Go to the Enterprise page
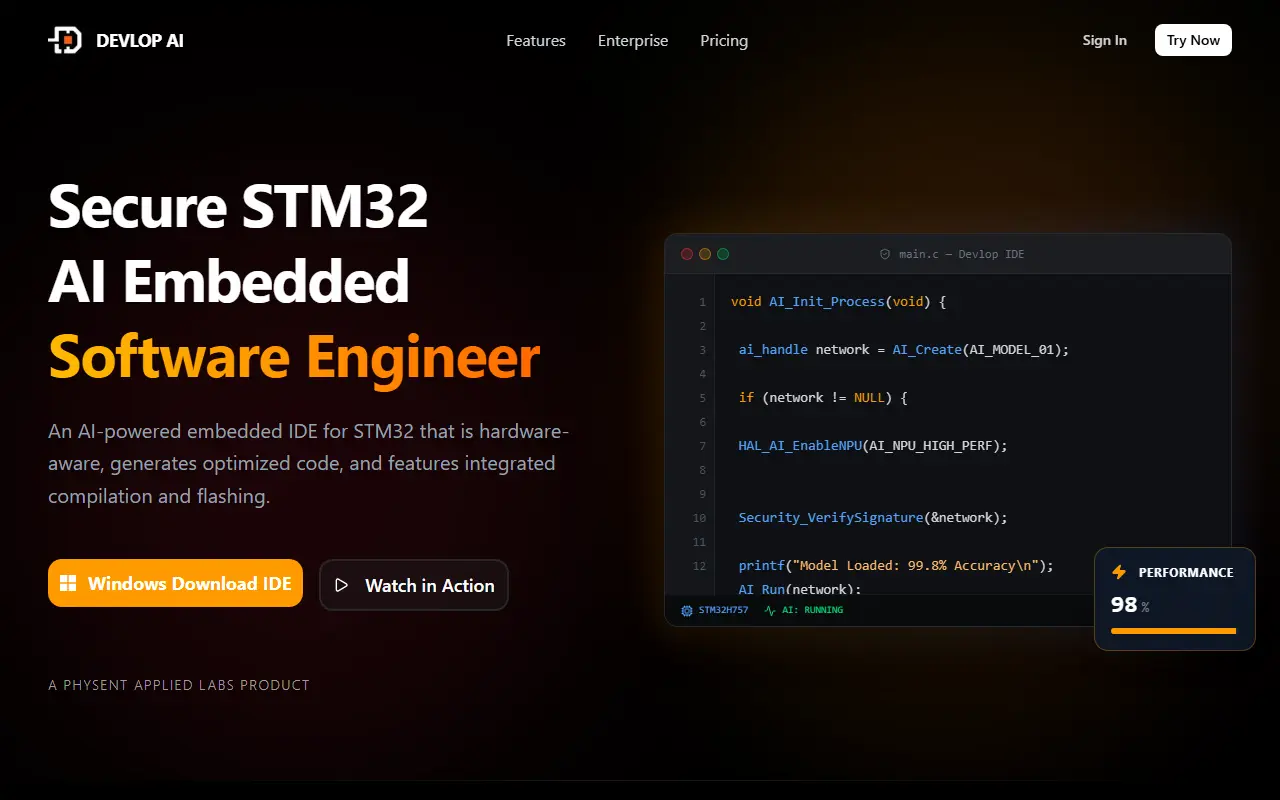This screenshot has height=800, width=1280. tap(633, 41)
